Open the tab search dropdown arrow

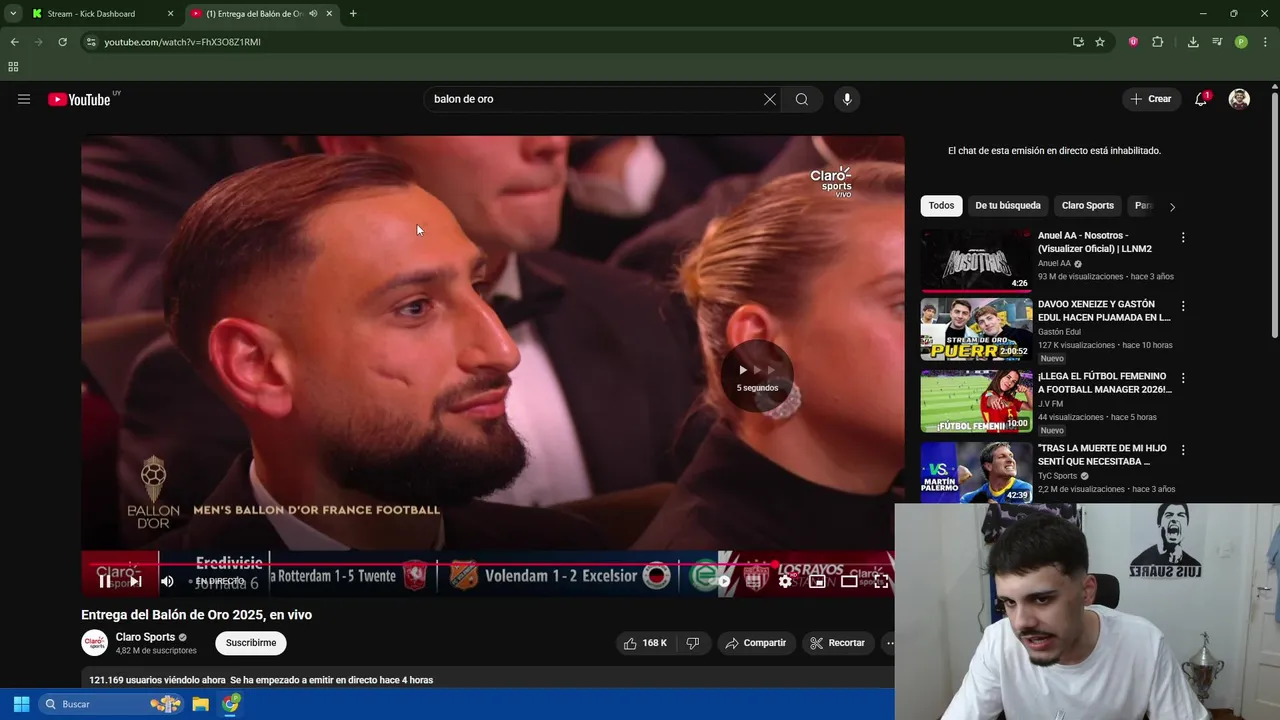13,14
